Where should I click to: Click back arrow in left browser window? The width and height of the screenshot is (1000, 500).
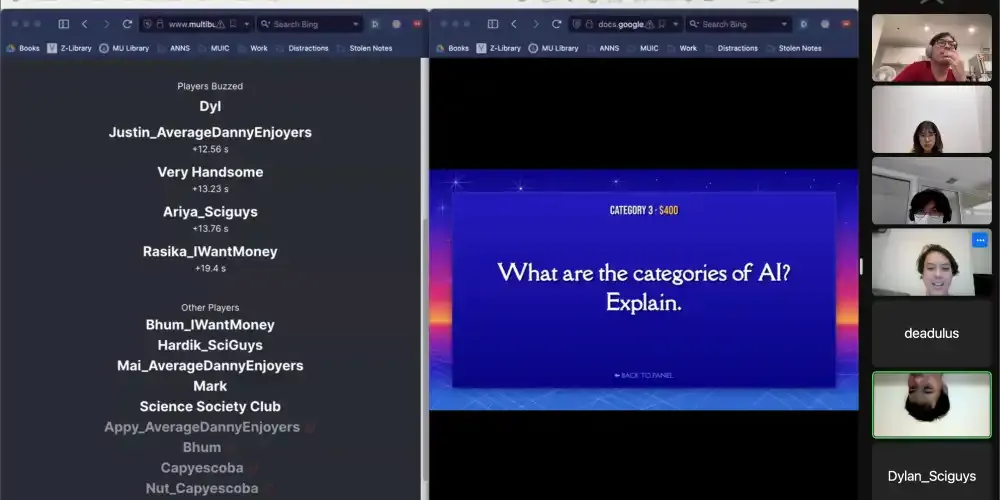[84, 24]
